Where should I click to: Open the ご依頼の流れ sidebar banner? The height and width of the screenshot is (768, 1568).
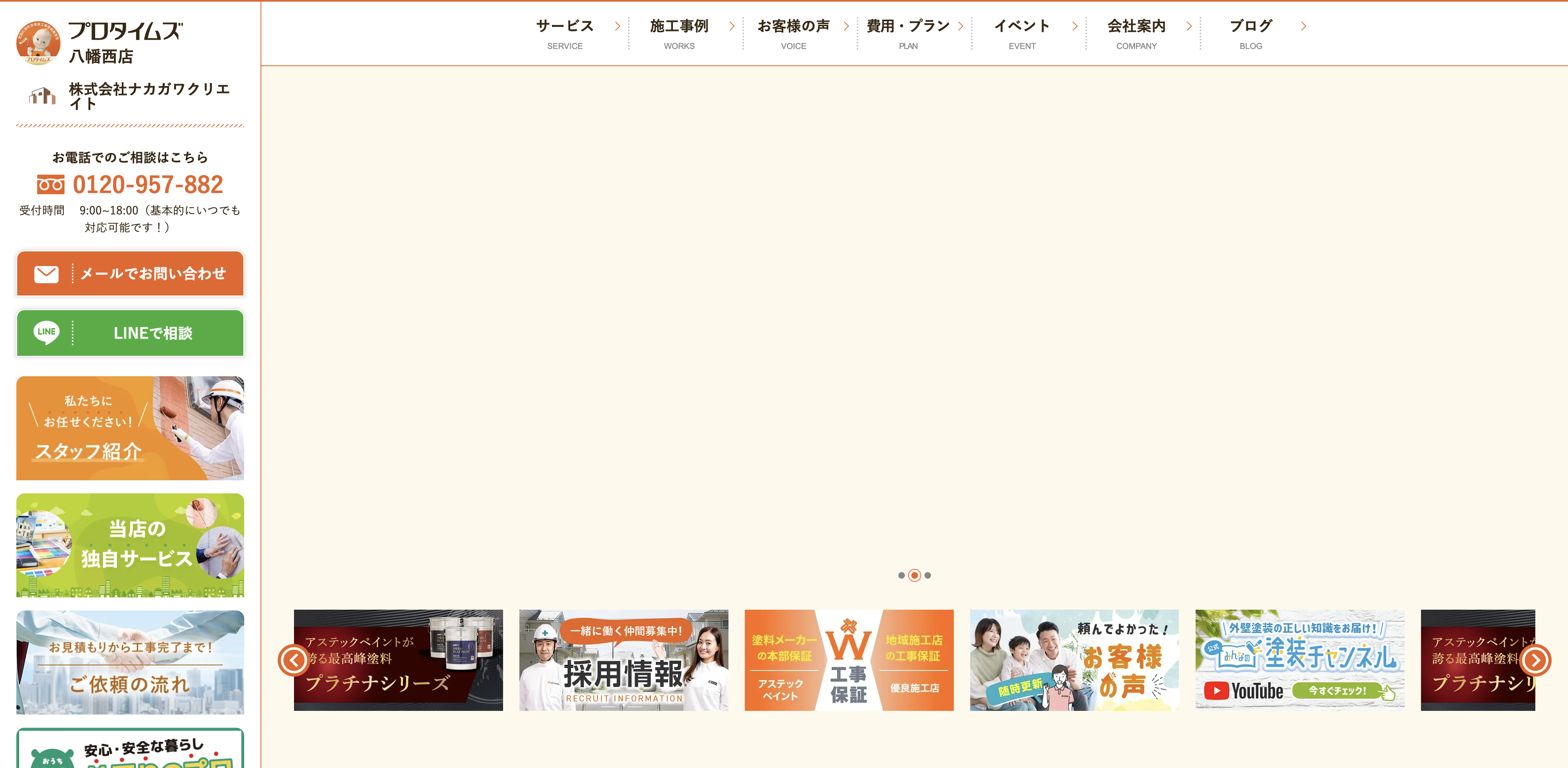[x=130, y=662]
